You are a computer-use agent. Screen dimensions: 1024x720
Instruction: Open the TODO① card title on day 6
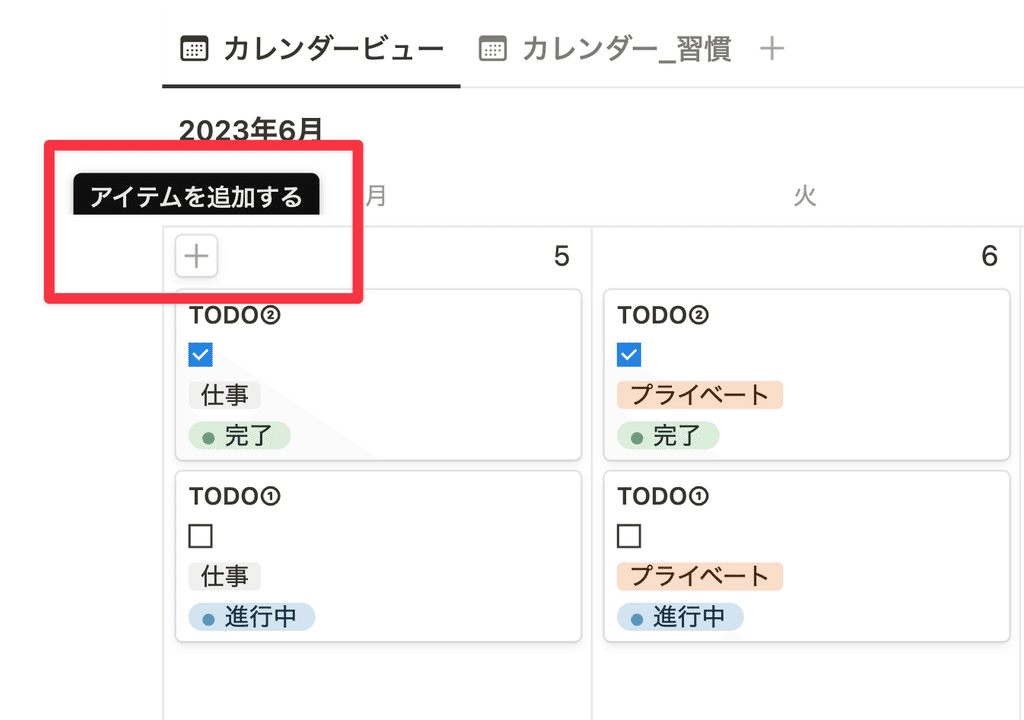click(x=664, y=497)
